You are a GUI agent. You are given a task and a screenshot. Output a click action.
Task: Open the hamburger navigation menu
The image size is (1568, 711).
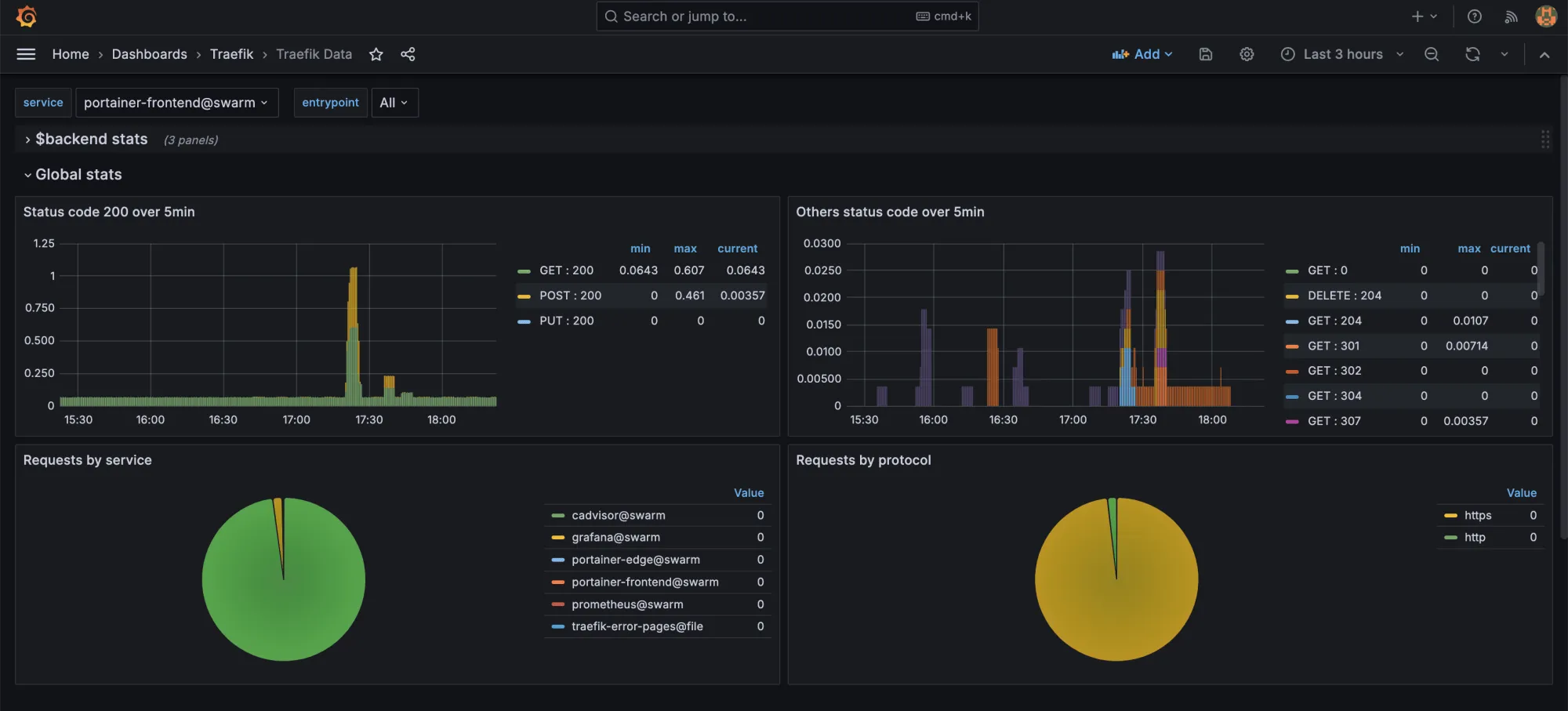26,54
